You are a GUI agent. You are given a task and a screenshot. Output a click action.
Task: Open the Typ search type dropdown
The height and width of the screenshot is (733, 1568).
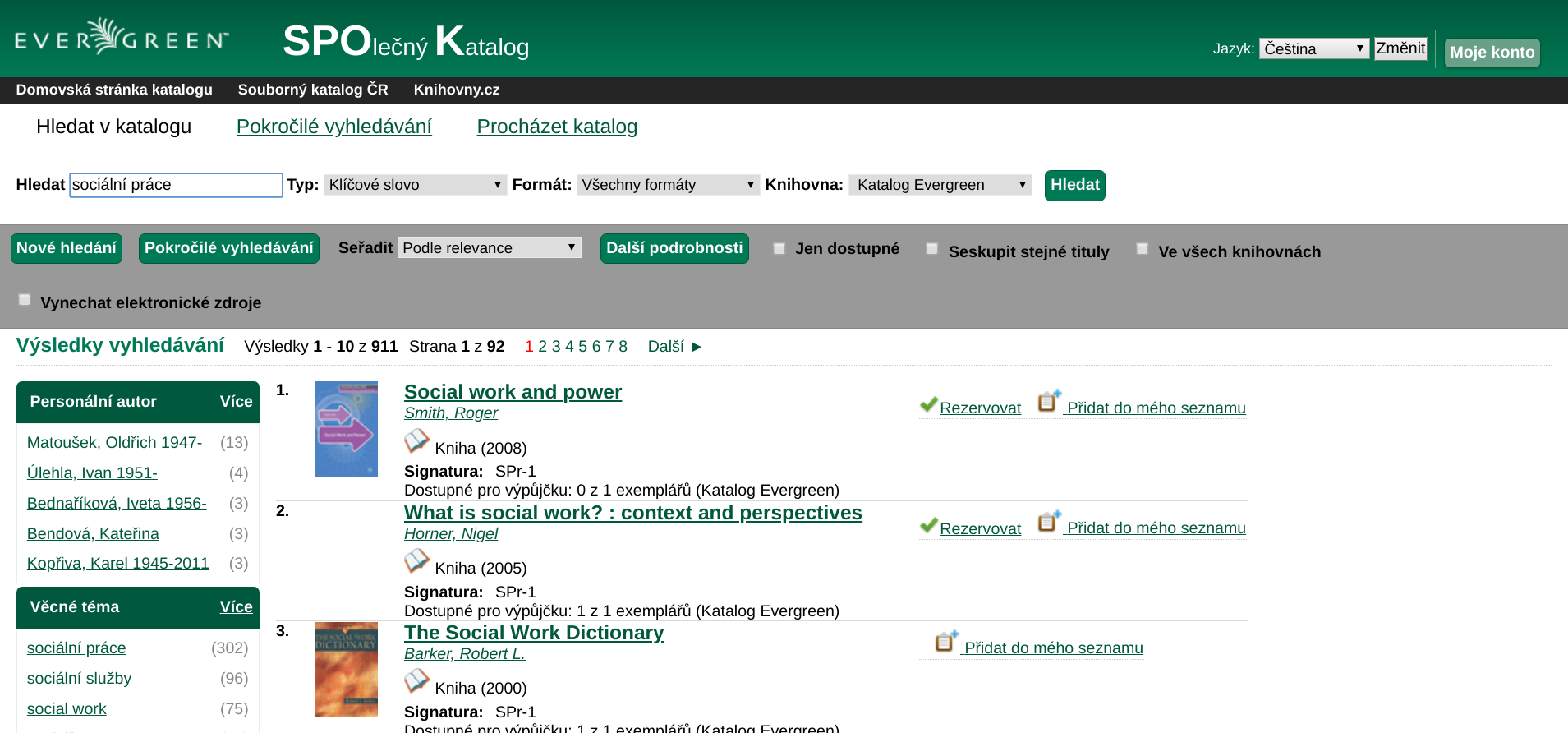click(415, 185)
